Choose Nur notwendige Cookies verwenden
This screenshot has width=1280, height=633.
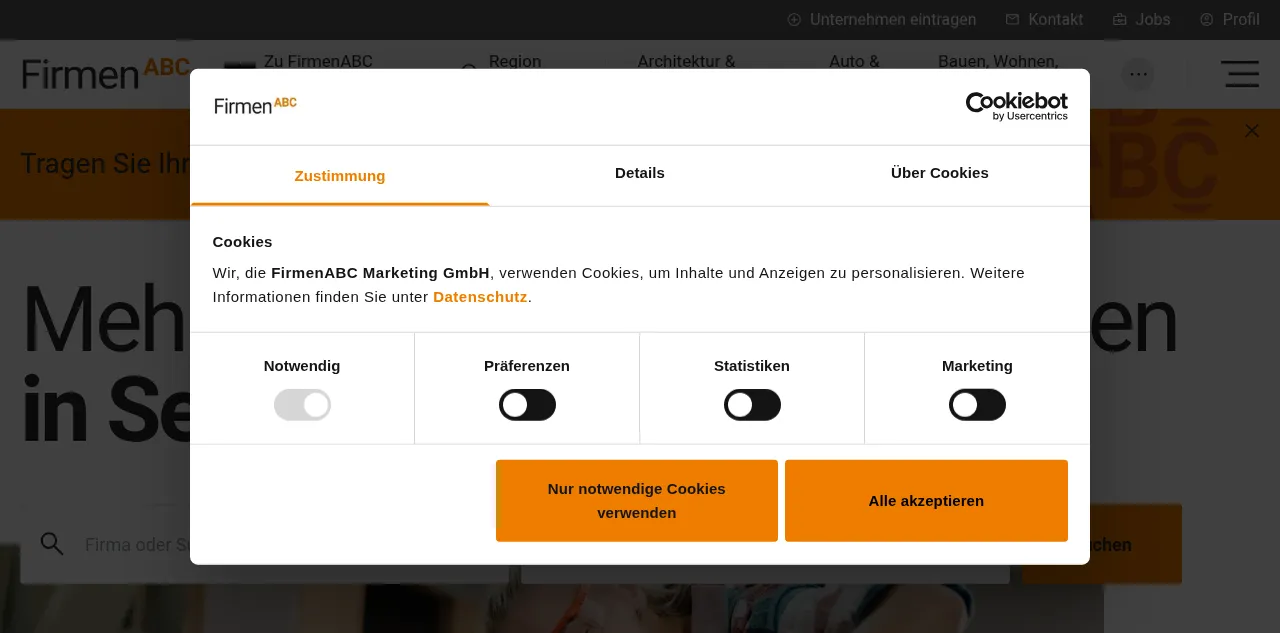637,501
